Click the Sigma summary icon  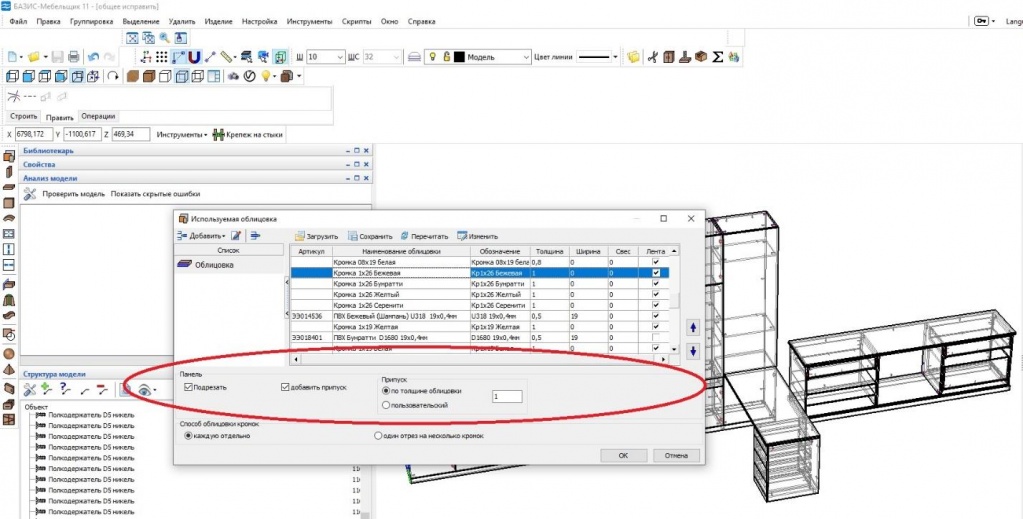coord(717,57)
